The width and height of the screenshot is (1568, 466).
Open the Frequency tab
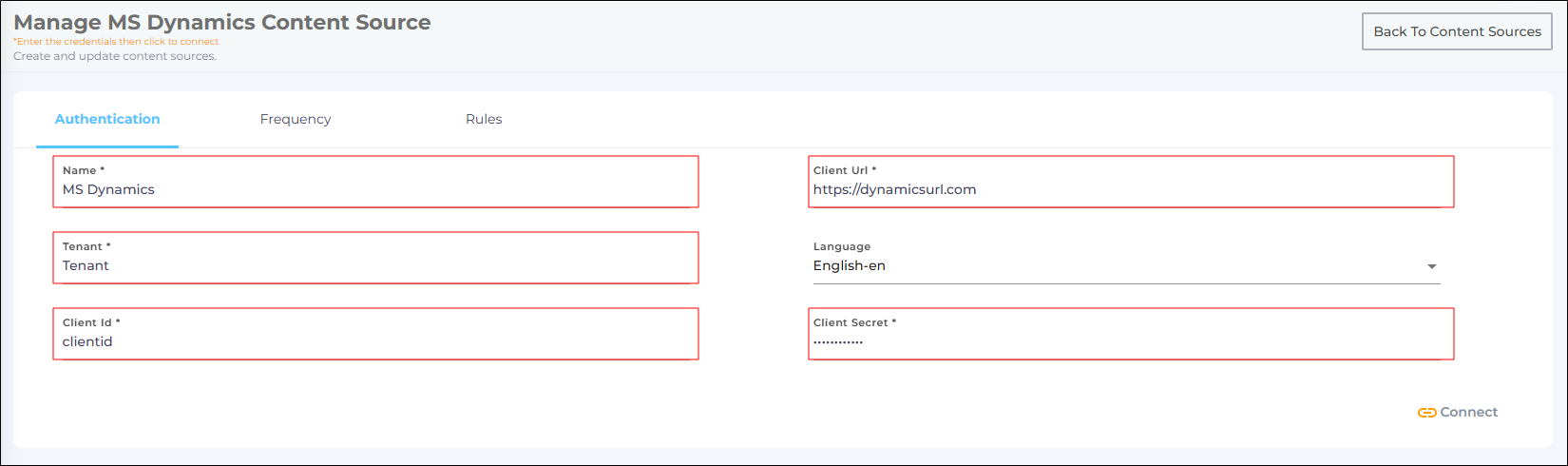click(x=296, y=119)
